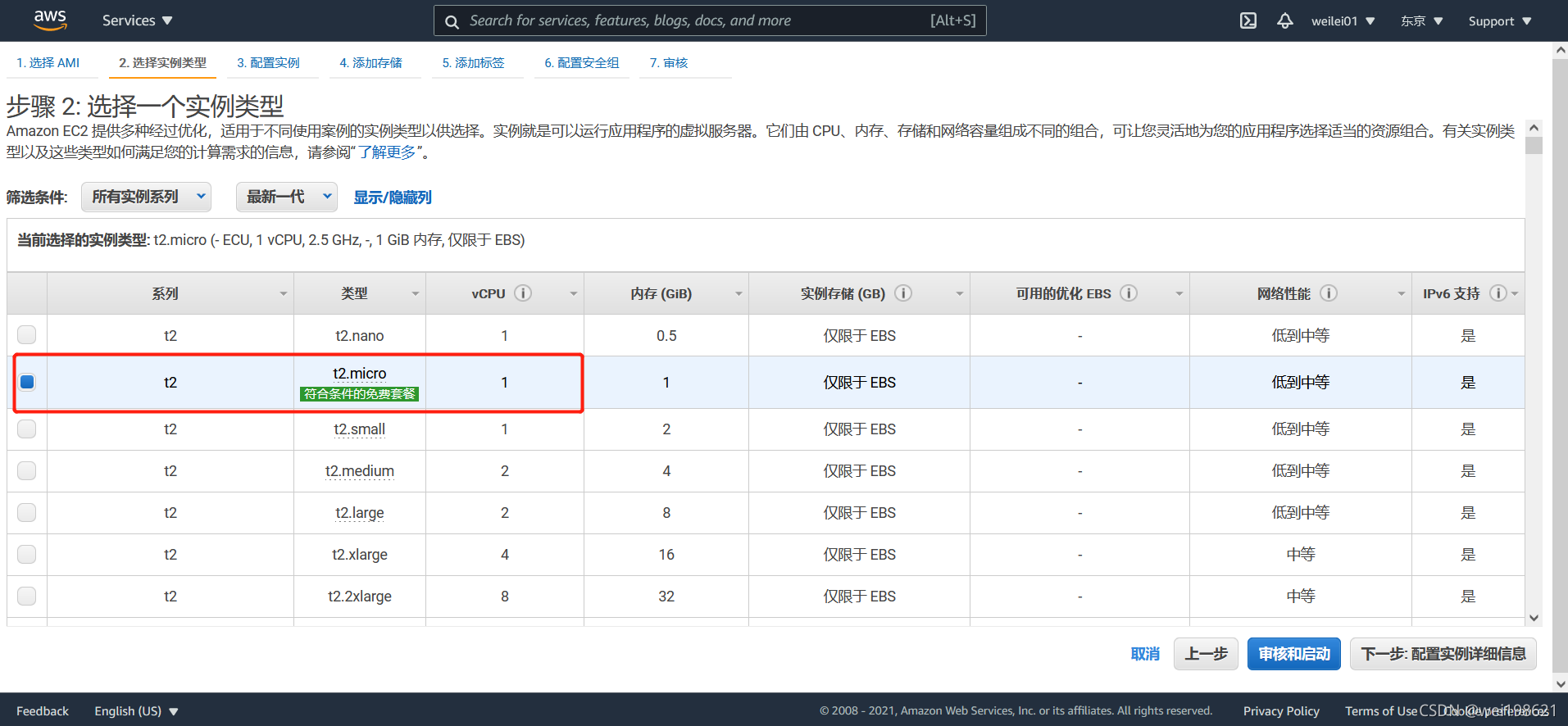Image resolution: width=1568 pixels, height=726 pixels.
Task: Open the 内存 (GiB) column sort arrow
Action: pyautogui.click(x=738, y=294)
